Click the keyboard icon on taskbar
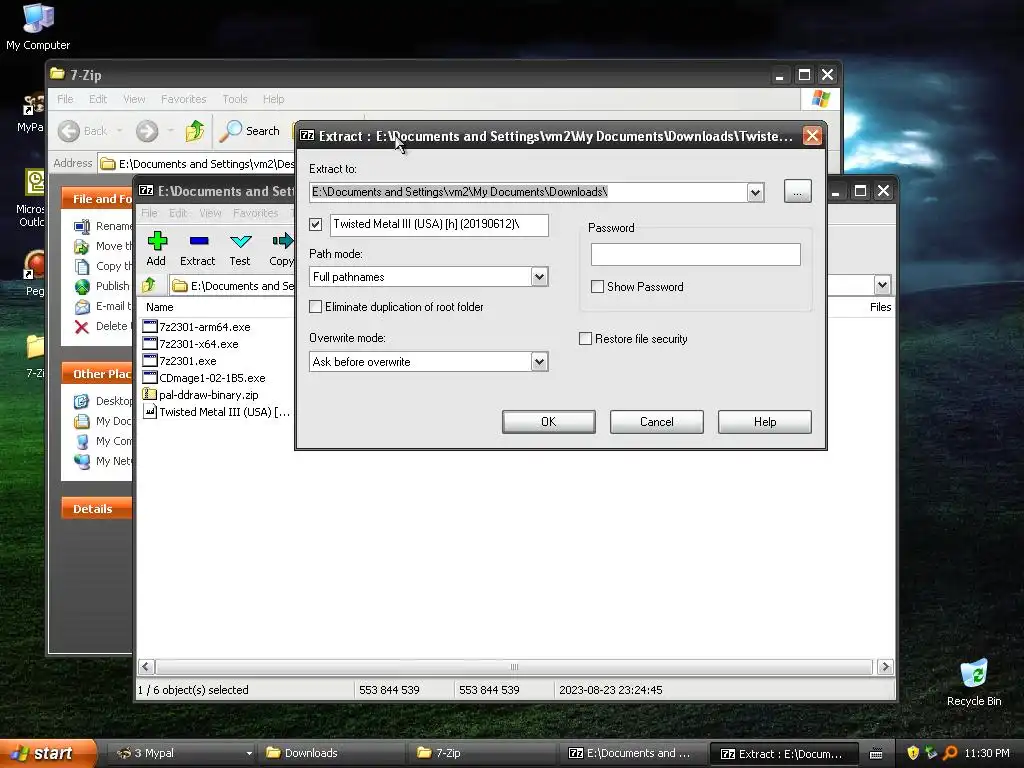 876,754
